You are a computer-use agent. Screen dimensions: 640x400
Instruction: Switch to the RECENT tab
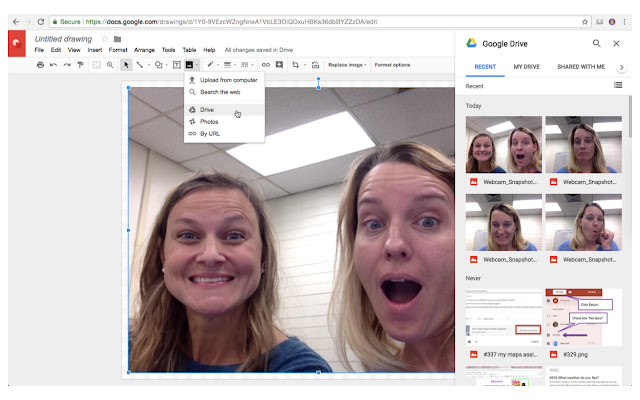click(x=485, y=67)
